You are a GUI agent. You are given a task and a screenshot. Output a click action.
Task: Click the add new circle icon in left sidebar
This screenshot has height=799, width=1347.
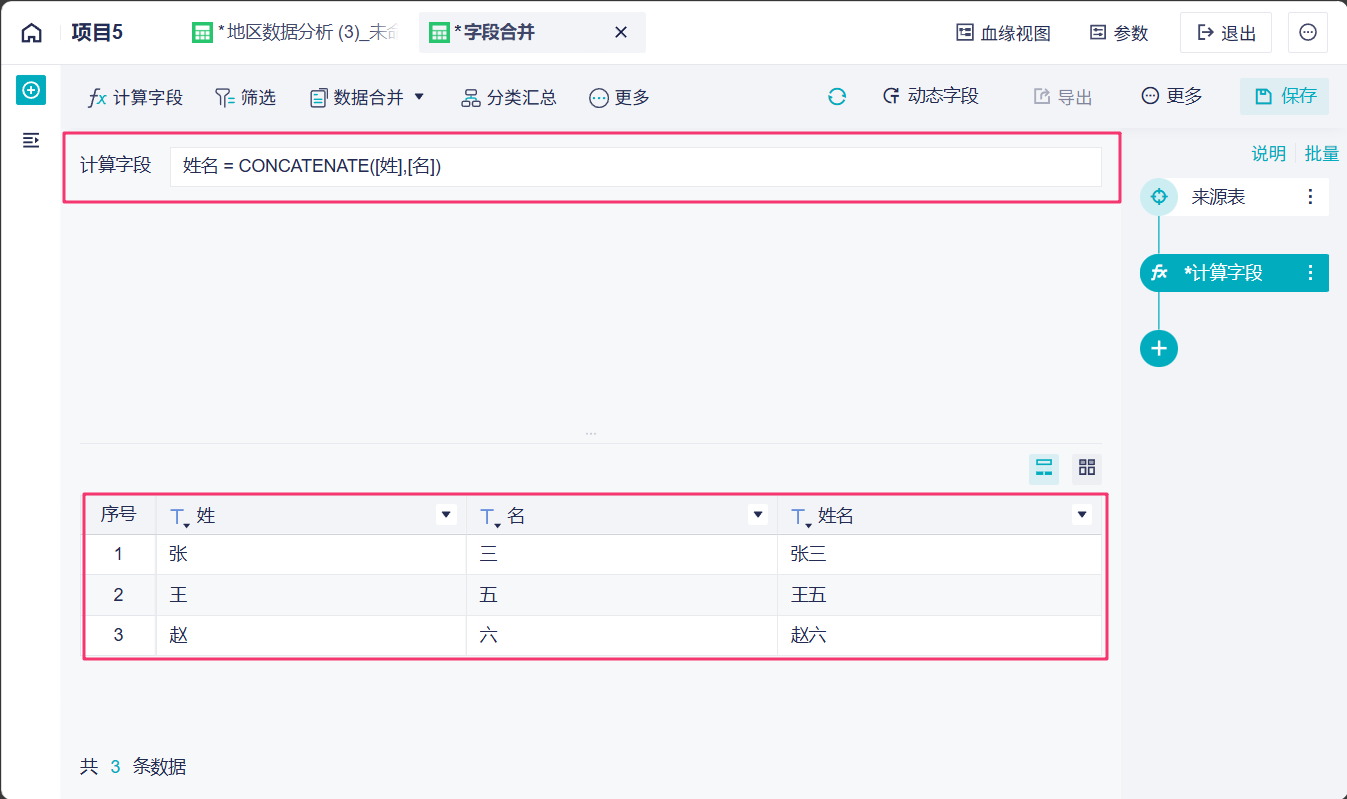click(x=31, y=90)
